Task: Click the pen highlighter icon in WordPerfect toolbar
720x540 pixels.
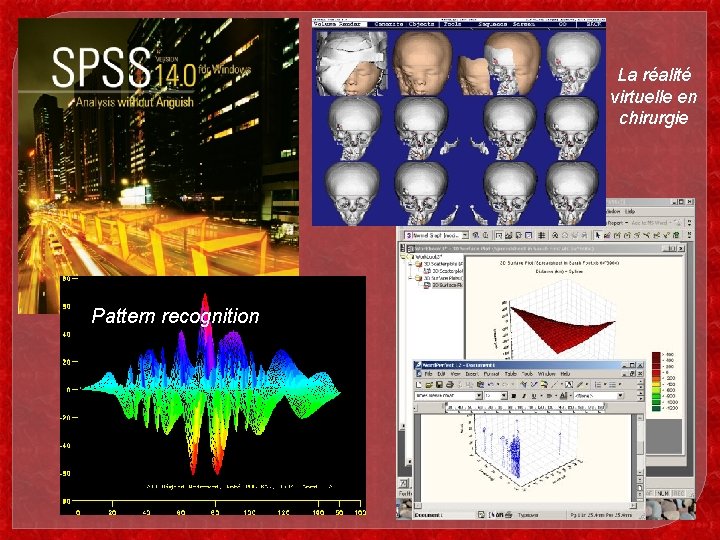Action: pyautogui.click(x=579, y=385)
